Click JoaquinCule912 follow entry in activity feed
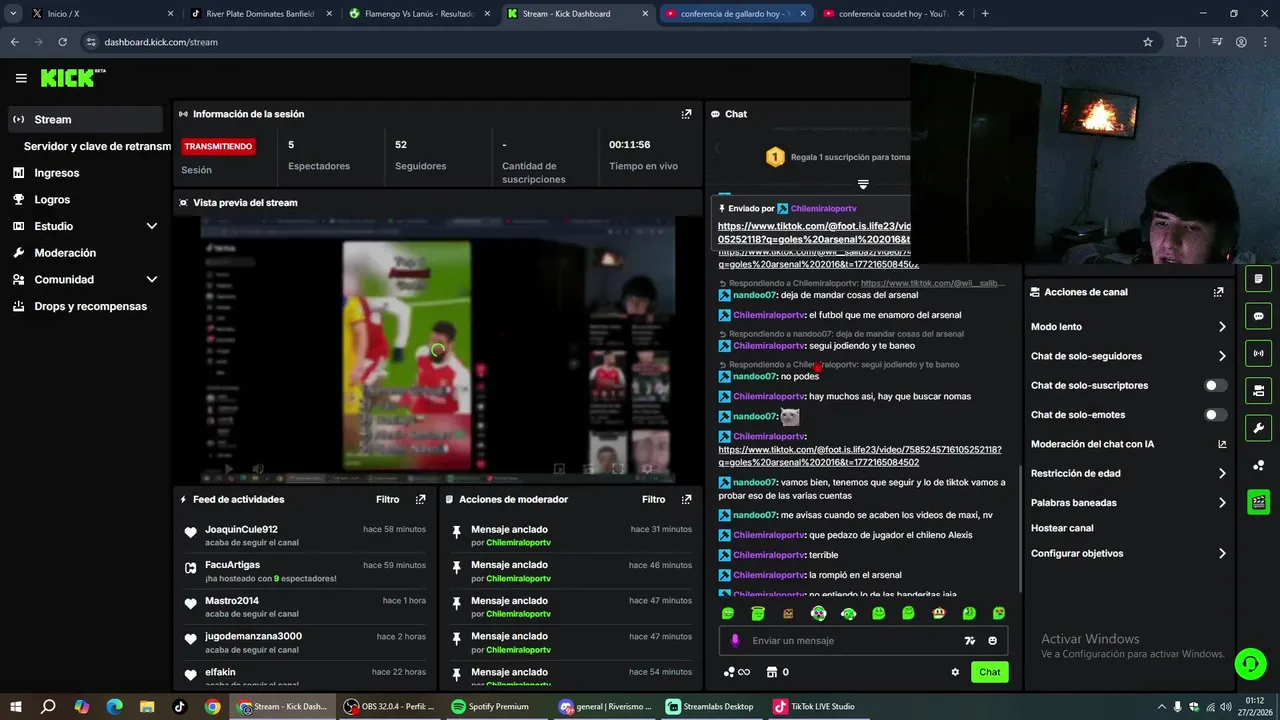 [305, 535]
